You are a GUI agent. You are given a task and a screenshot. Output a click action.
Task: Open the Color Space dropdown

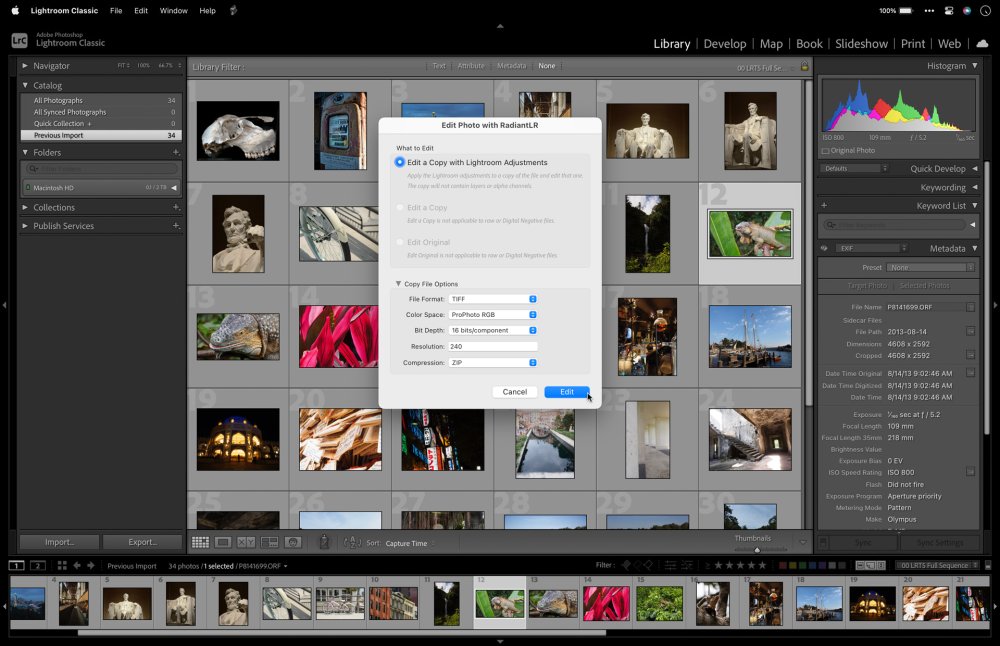[x=493, y=315]
